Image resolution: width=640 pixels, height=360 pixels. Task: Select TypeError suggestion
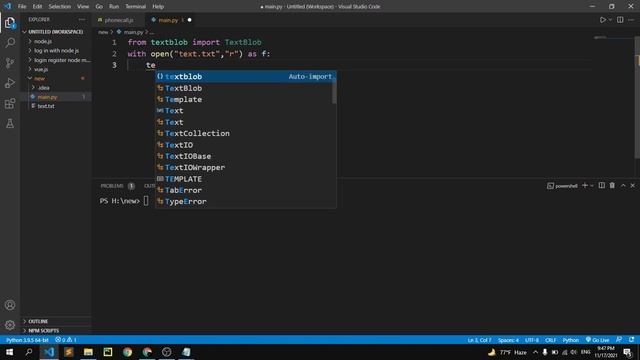(x=245, y=202)
